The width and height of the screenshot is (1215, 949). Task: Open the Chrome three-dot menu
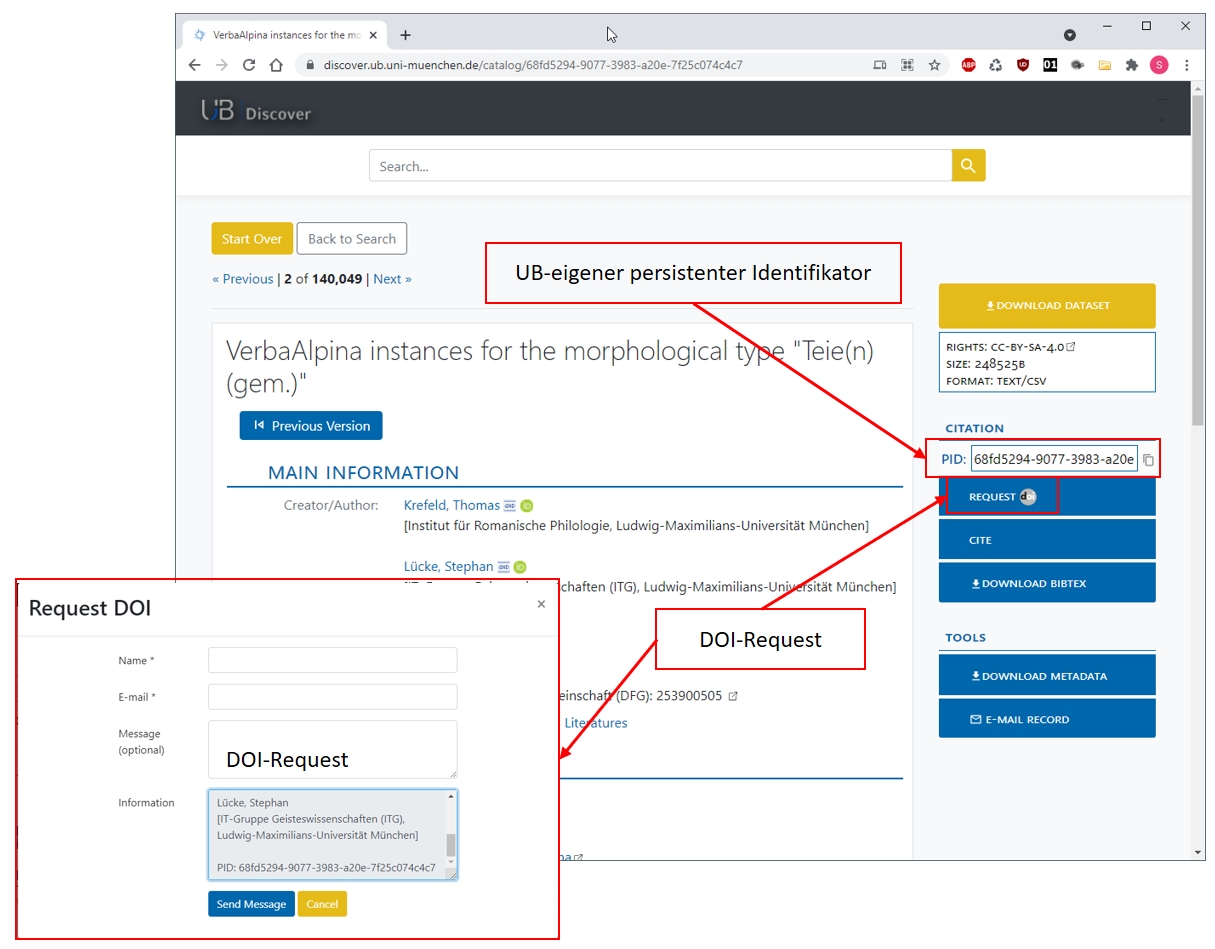(1187, 65)
